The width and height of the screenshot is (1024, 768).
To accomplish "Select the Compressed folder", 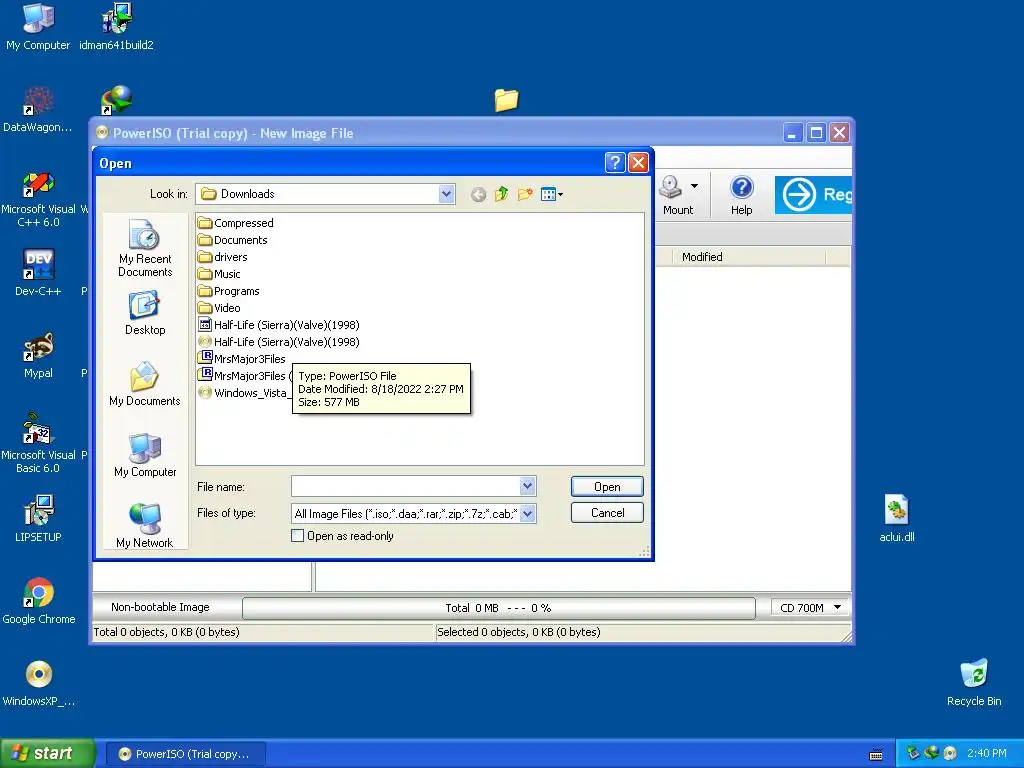I will (236, 223).
